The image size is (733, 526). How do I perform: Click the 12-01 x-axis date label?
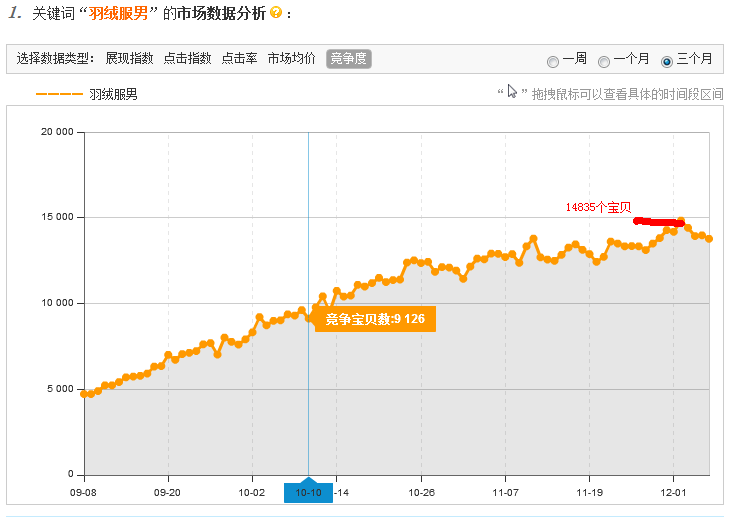pyautogui.click(x=674, y=492)
